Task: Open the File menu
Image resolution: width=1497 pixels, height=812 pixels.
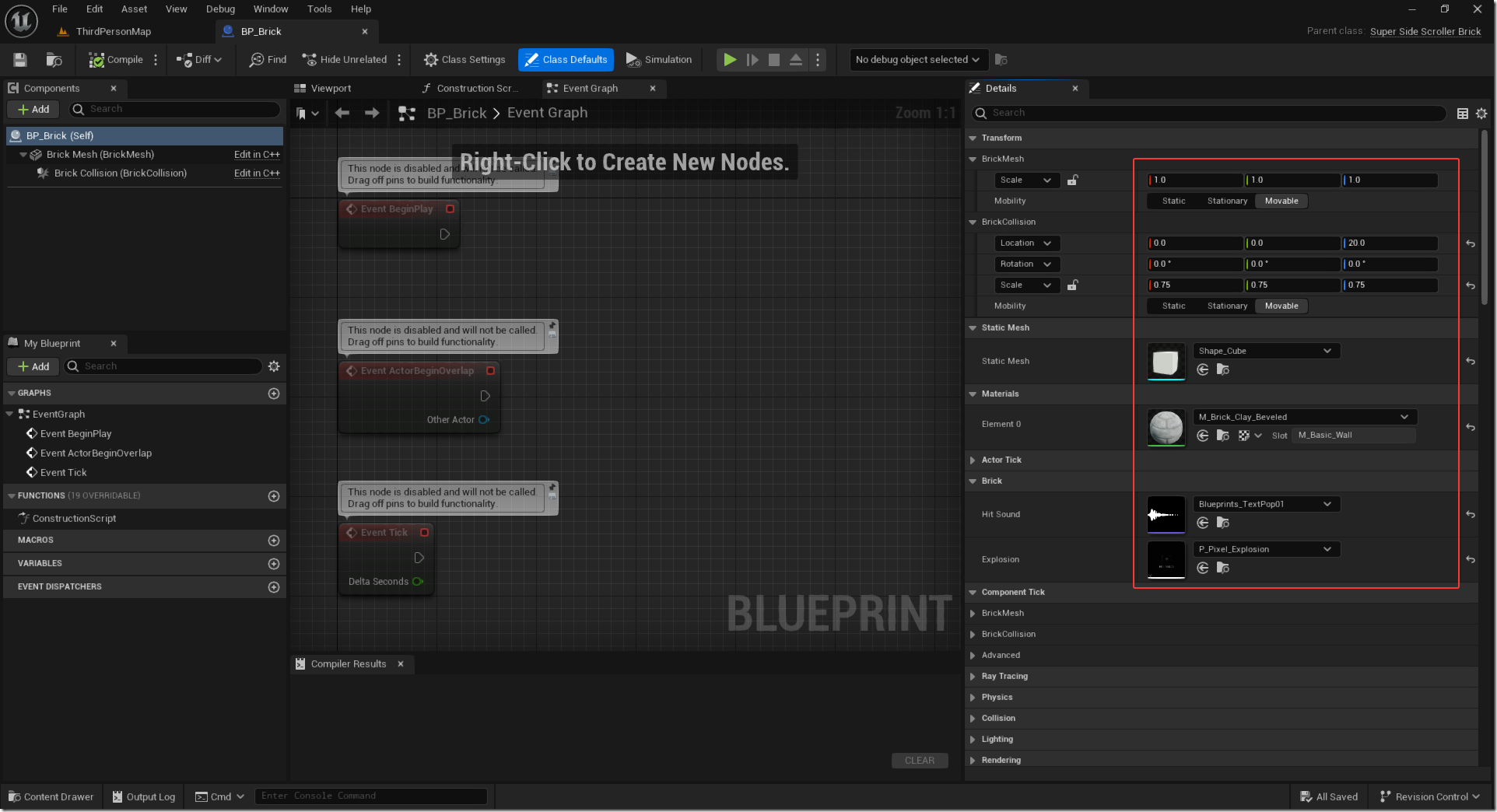Action: 60,9
